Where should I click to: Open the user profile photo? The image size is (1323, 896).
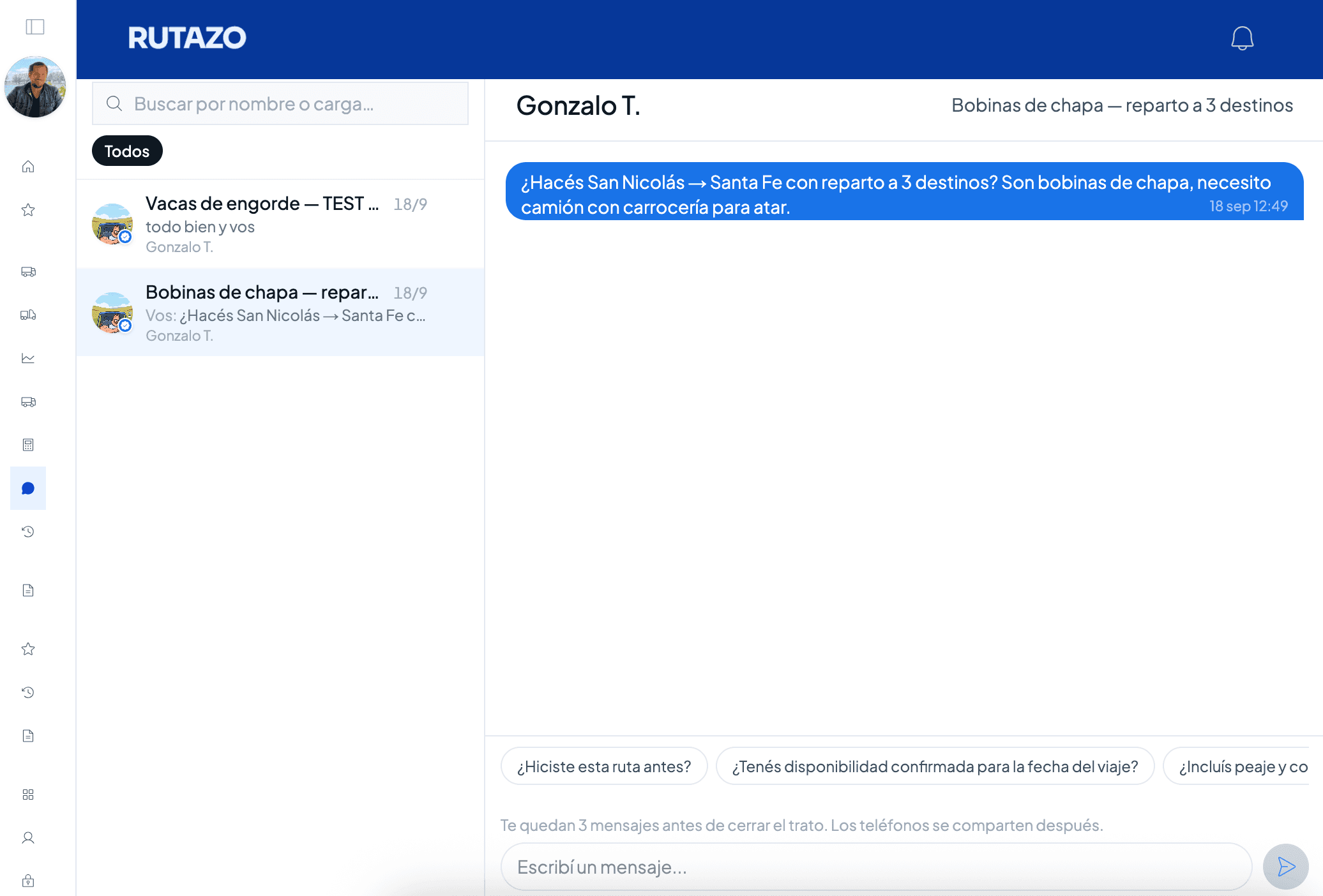point(35,87)
